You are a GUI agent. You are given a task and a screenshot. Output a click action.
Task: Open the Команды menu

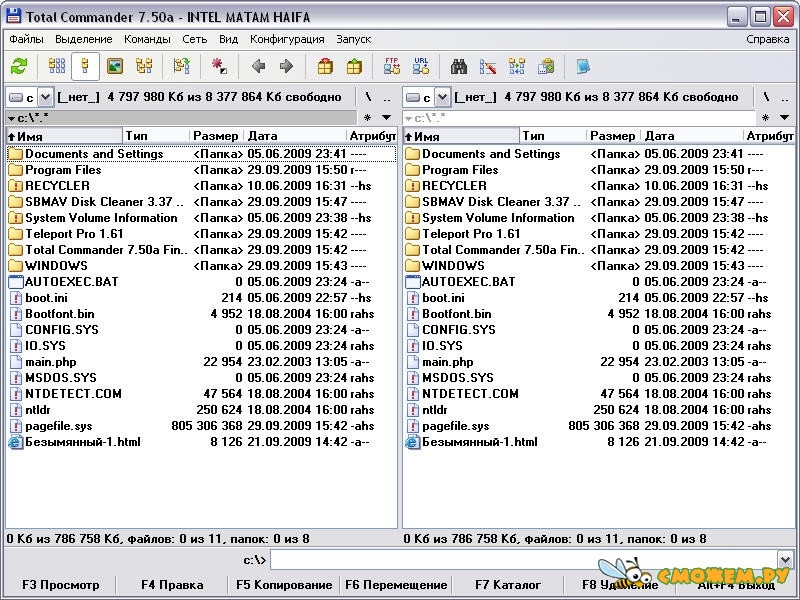point(147,39)
